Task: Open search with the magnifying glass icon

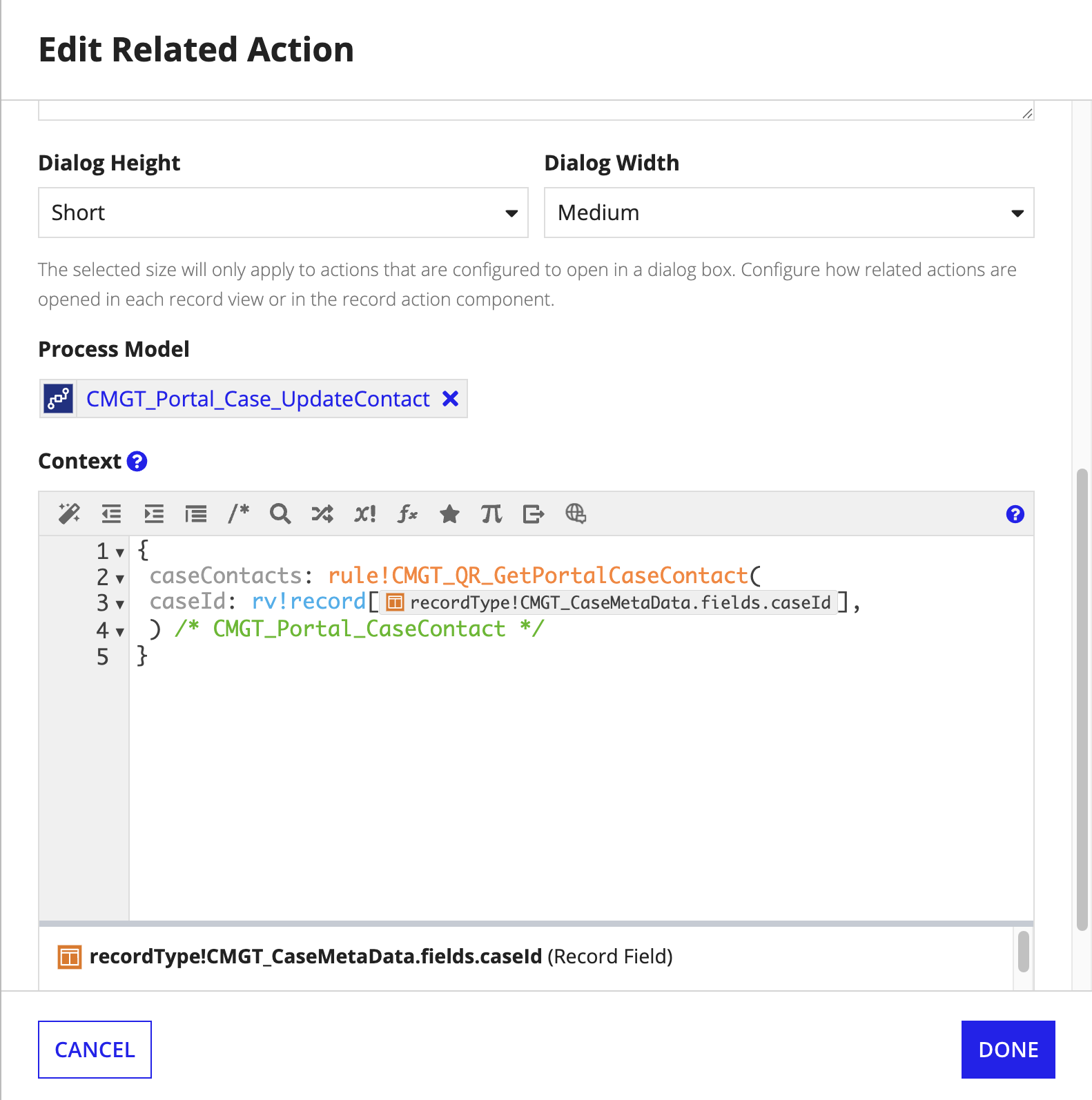Action: [280, 513]
